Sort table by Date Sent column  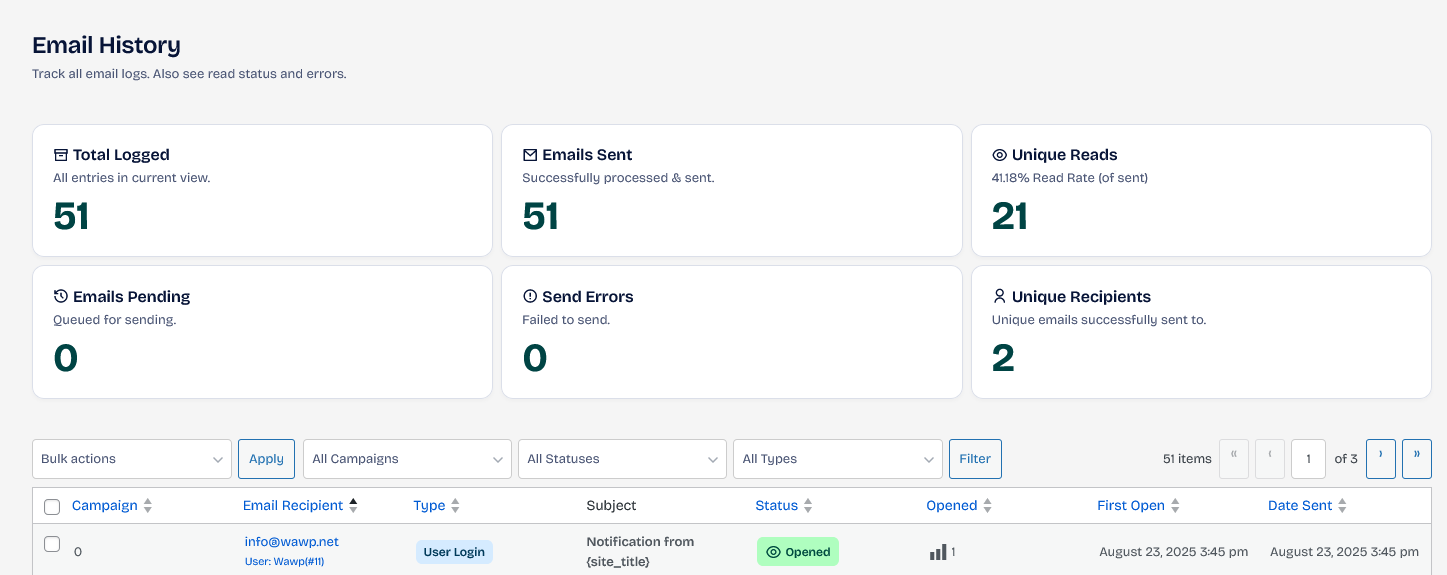(1300, 506)
